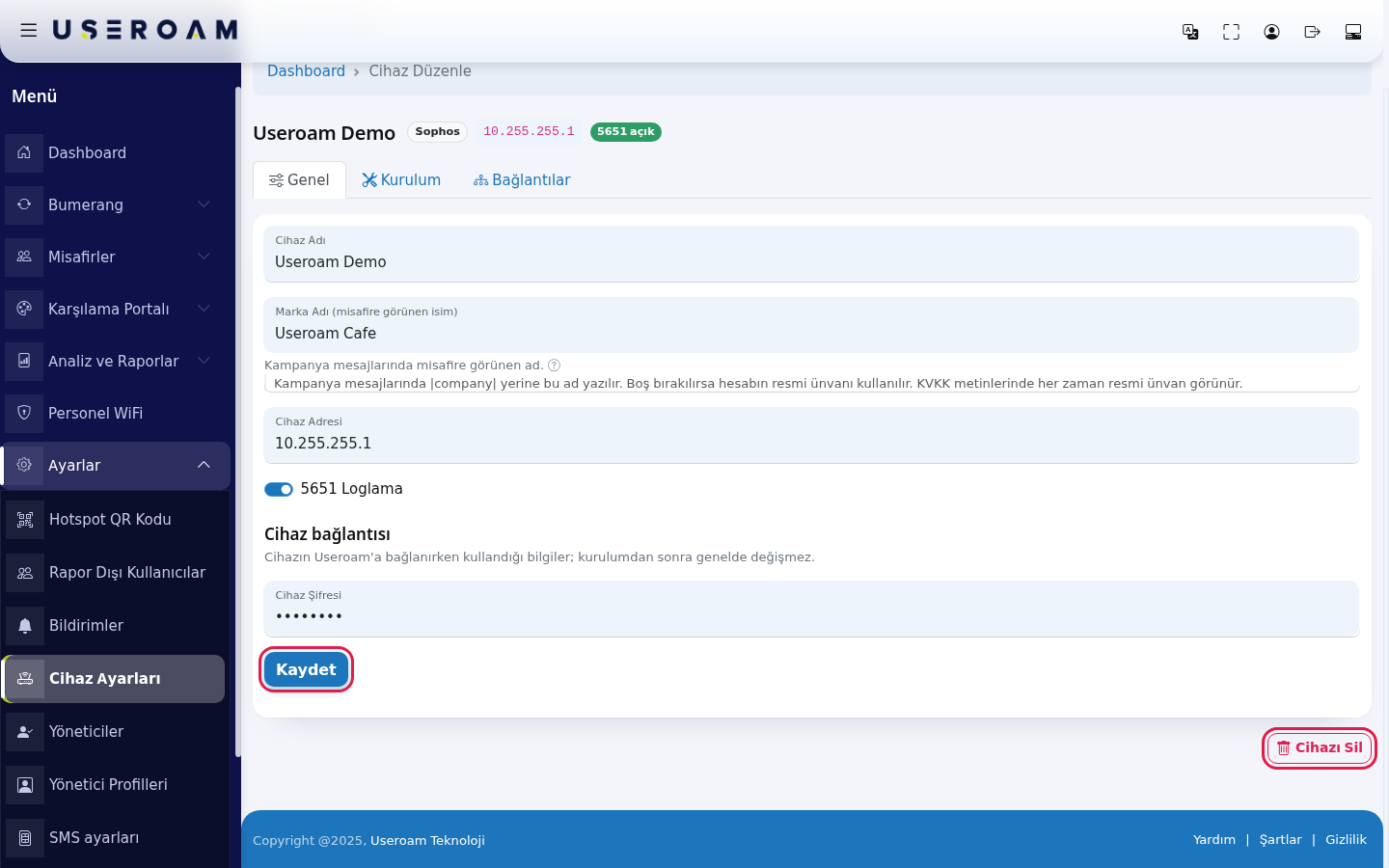
Task: Save changes with the Kaydet button
Action: click(x=306, y=669)
